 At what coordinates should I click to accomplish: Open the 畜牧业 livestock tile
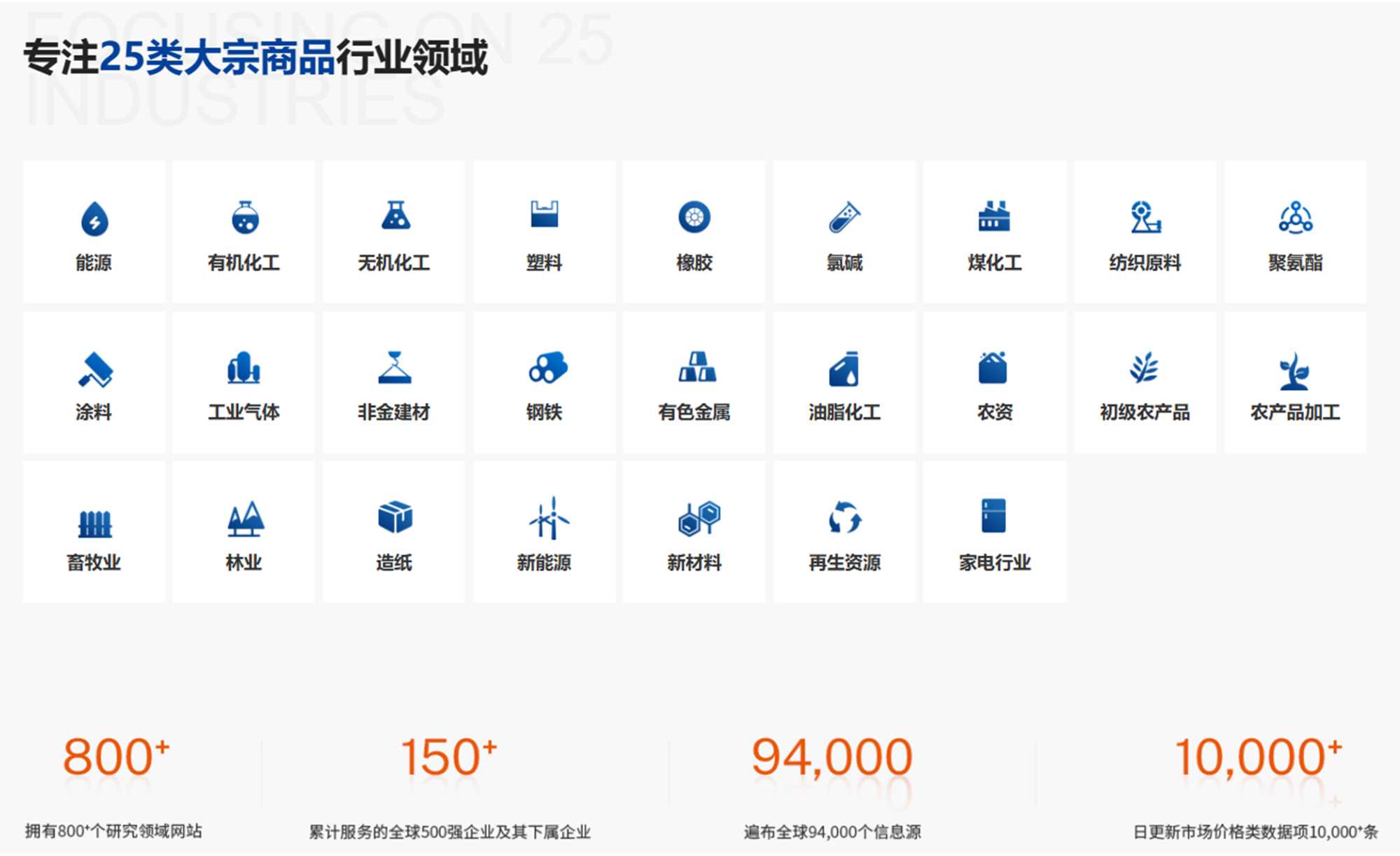[94, 532]
